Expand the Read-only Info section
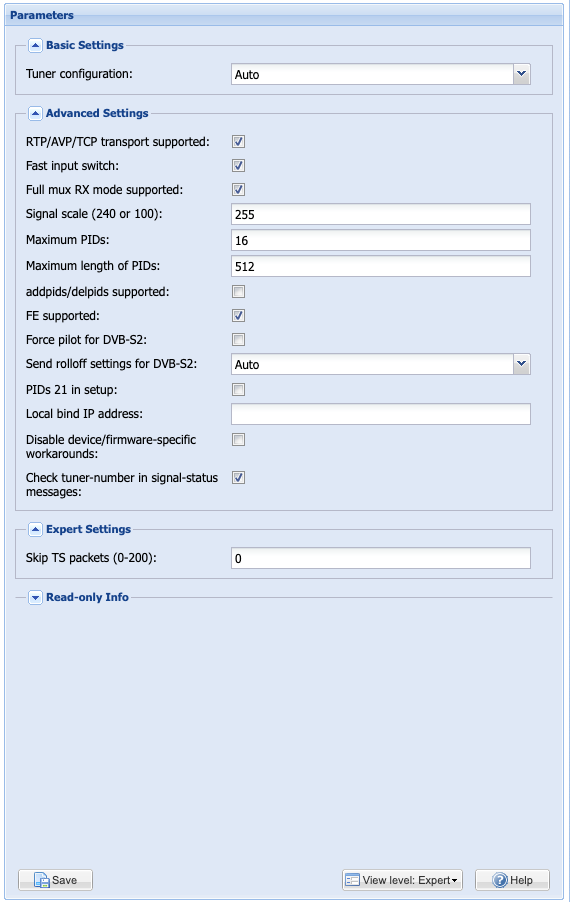 [35, 597]
